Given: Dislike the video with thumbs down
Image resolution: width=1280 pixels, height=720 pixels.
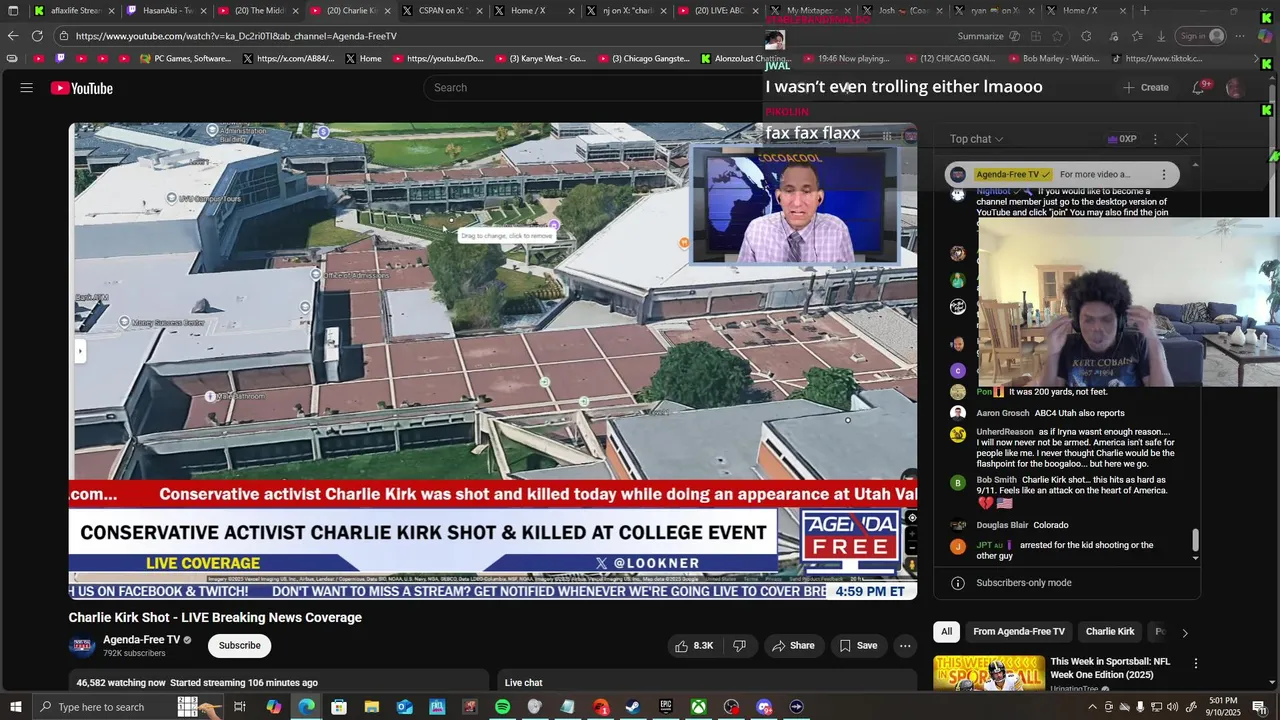Looking at the screenshot, I should click(x=739, y=646).
